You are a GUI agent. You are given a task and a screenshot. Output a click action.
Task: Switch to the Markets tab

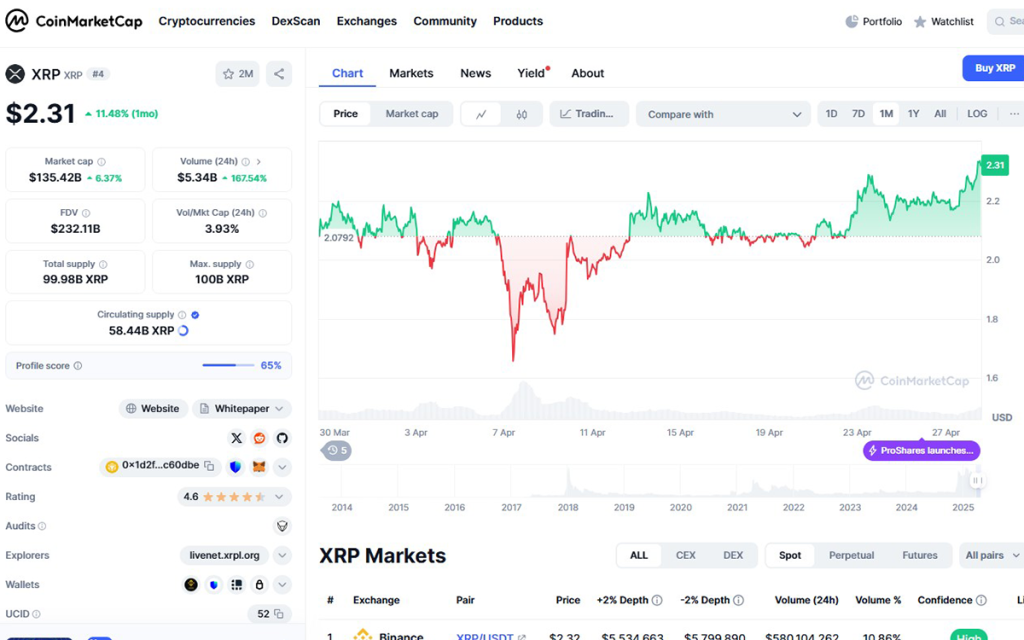411,73
